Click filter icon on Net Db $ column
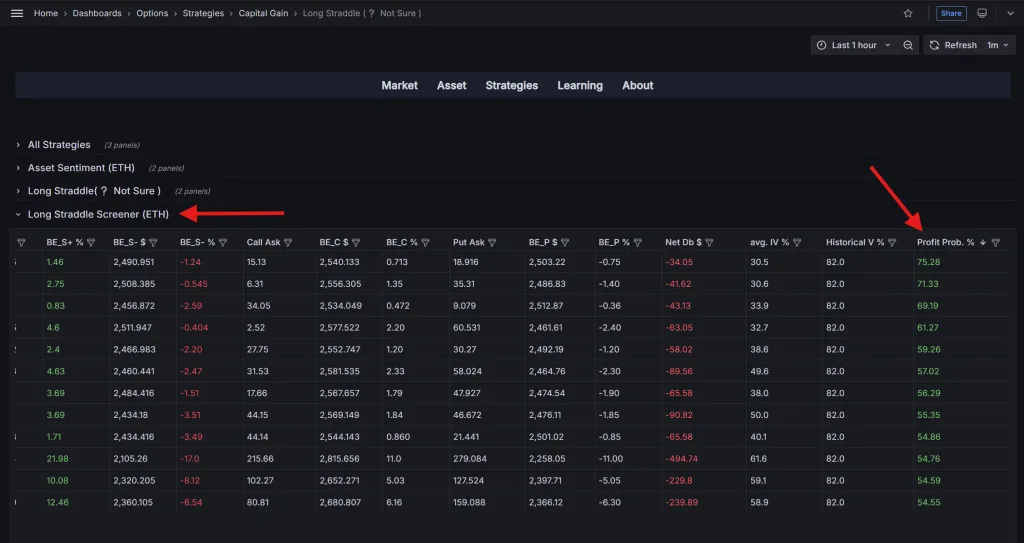1024x543 pixels. pyautogui.click(x=713, y=242)
